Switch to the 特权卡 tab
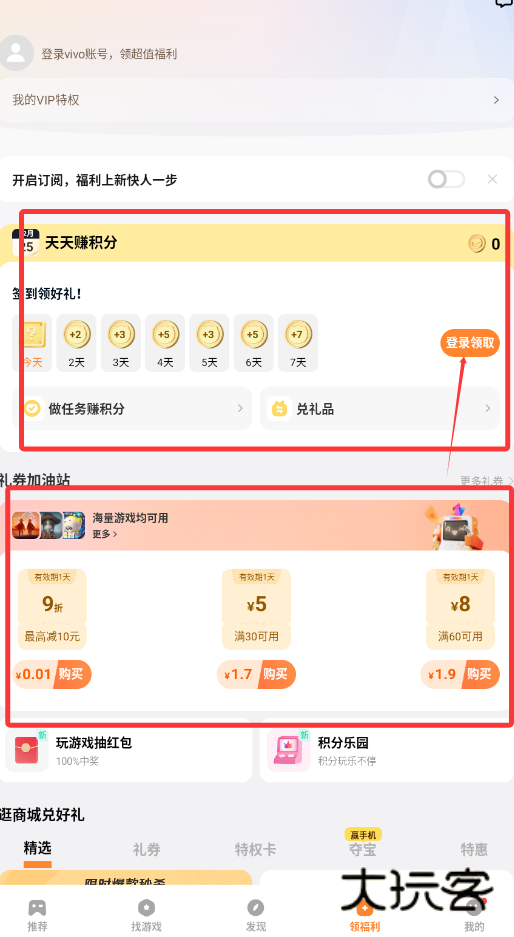The width and height of the screenshot is (514, 937). tap(256, 849)
